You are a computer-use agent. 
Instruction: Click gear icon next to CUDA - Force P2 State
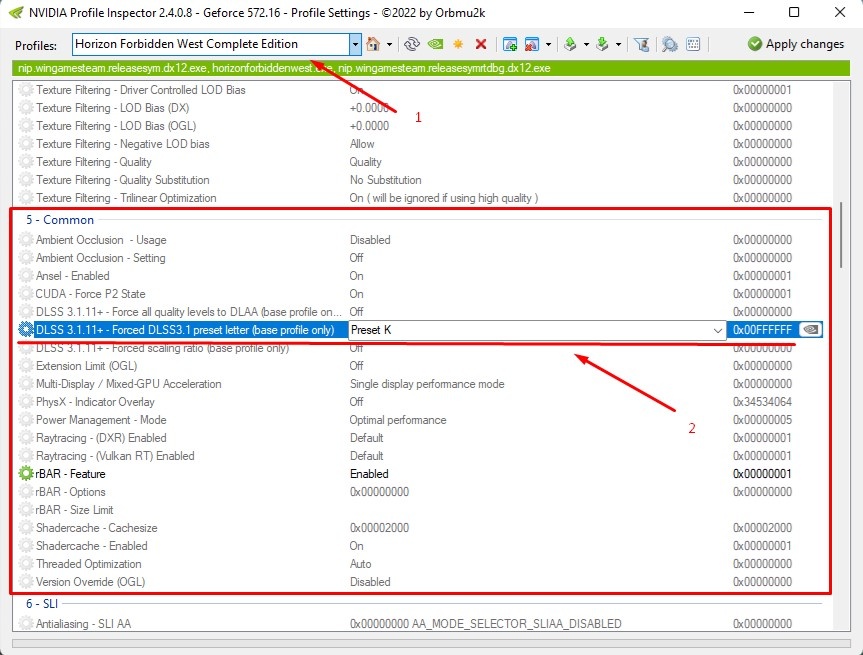click(25, 294)
